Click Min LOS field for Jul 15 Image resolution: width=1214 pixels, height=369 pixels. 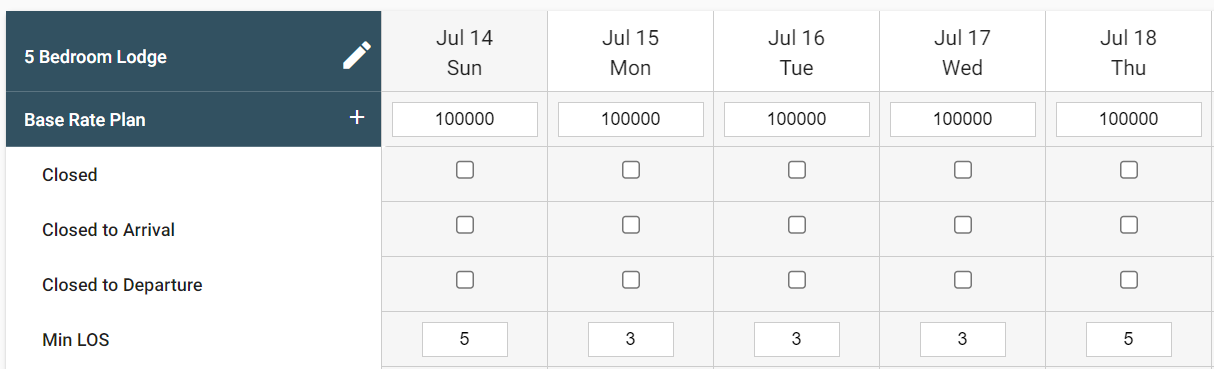pos(631,339)
